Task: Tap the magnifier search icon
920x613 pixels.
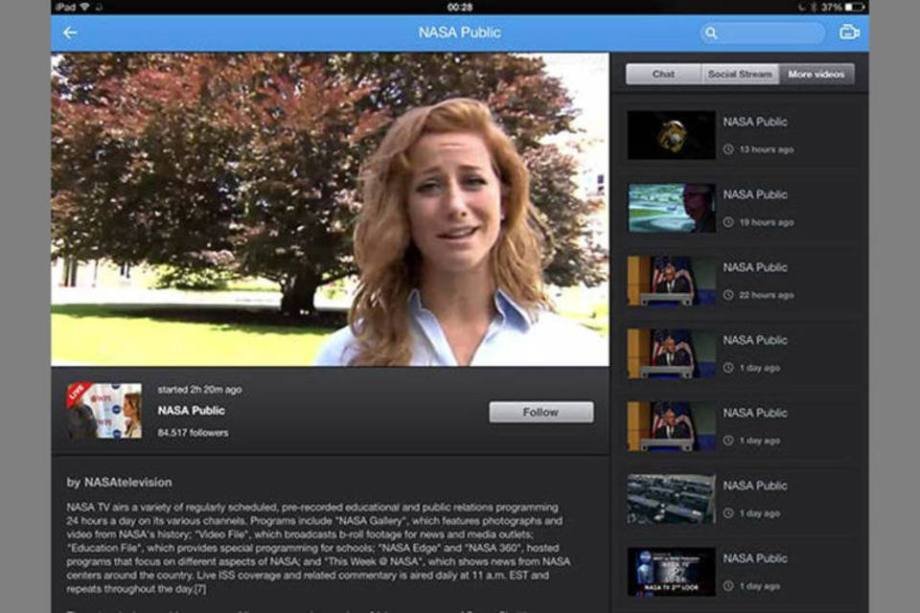Action: click(711, 33)
